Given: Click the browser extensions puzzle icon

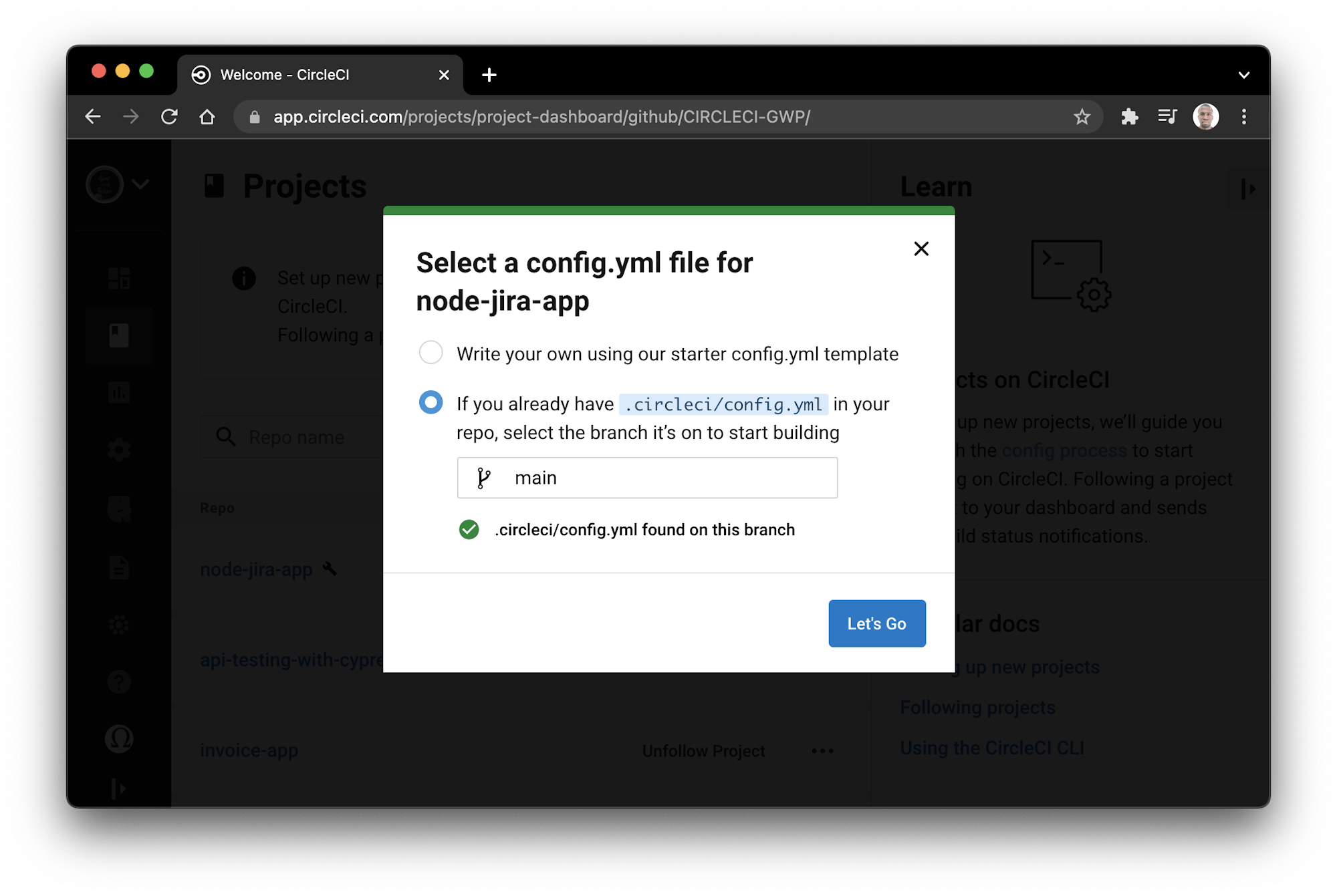Looking at the screenshot, I should point(1130,116).
